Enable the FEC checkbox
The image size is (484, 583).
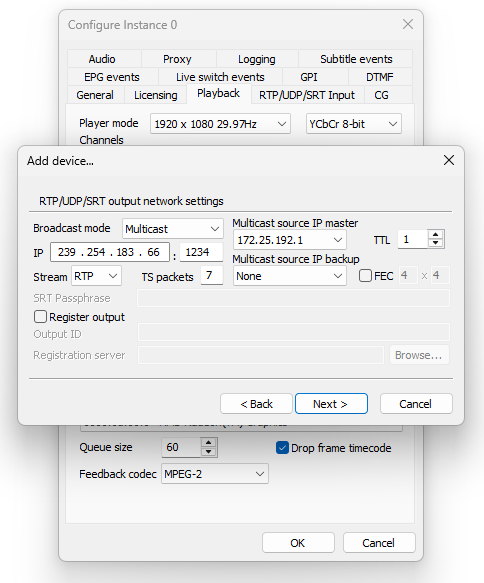point(365,276)
